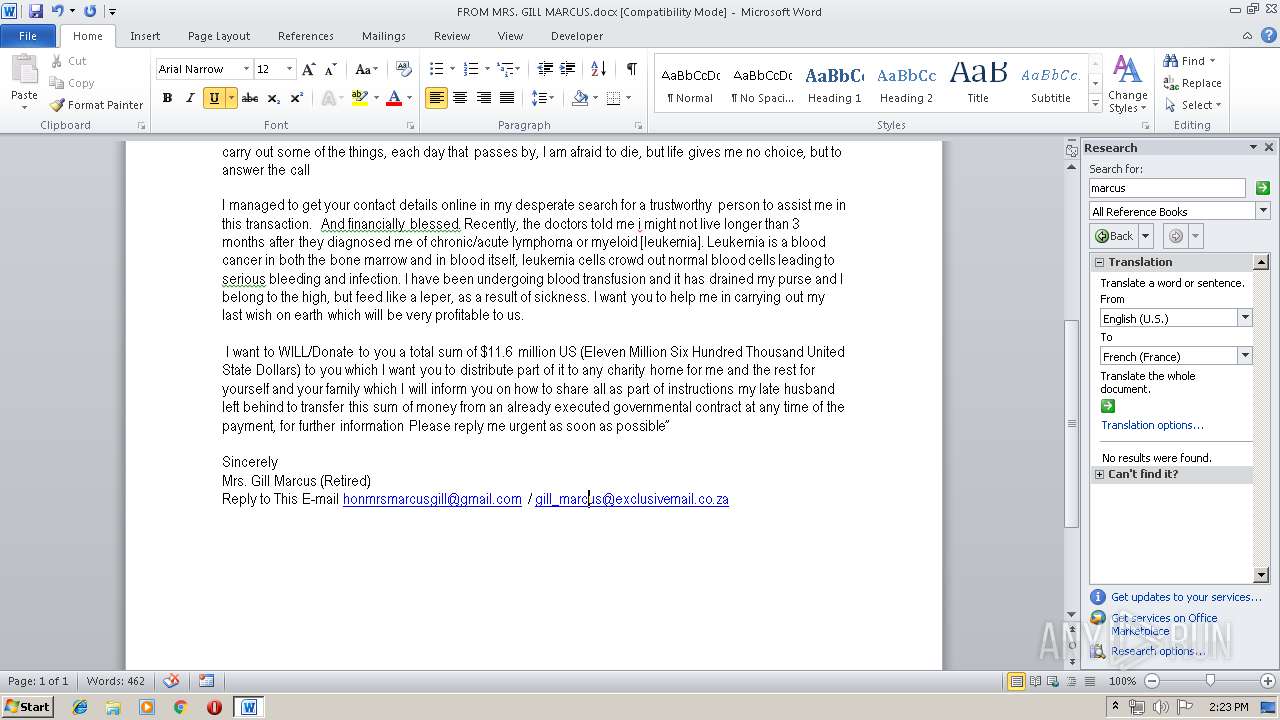Open All Reference Books dropdown

click(1263, 211)
